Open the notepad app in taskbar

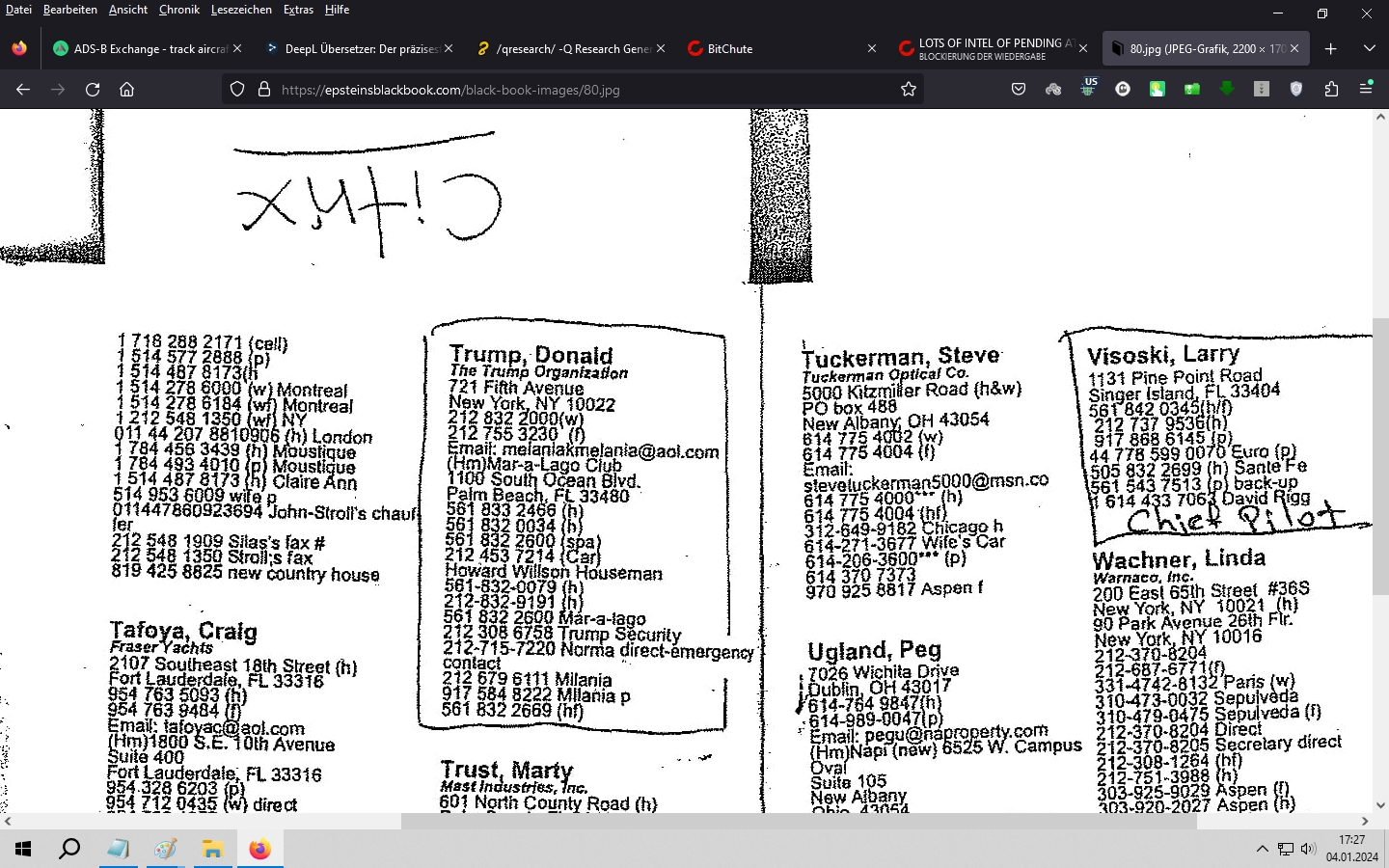pos(118,849)
